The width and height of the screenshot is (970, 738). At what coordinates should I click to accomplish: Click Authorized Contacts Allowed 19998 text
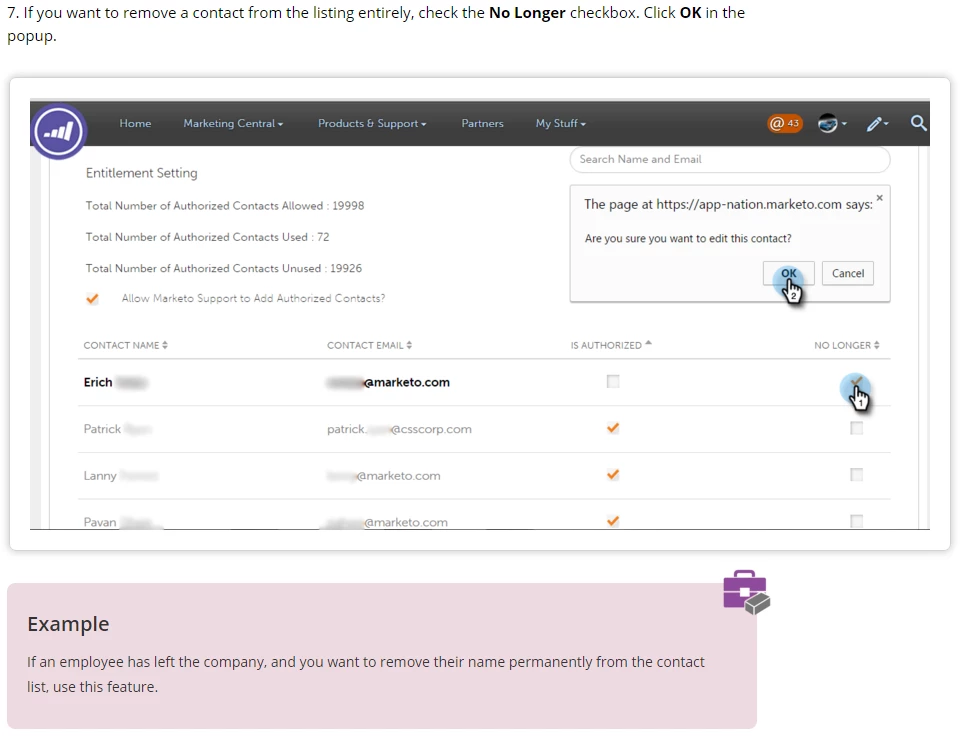(225, 205)
